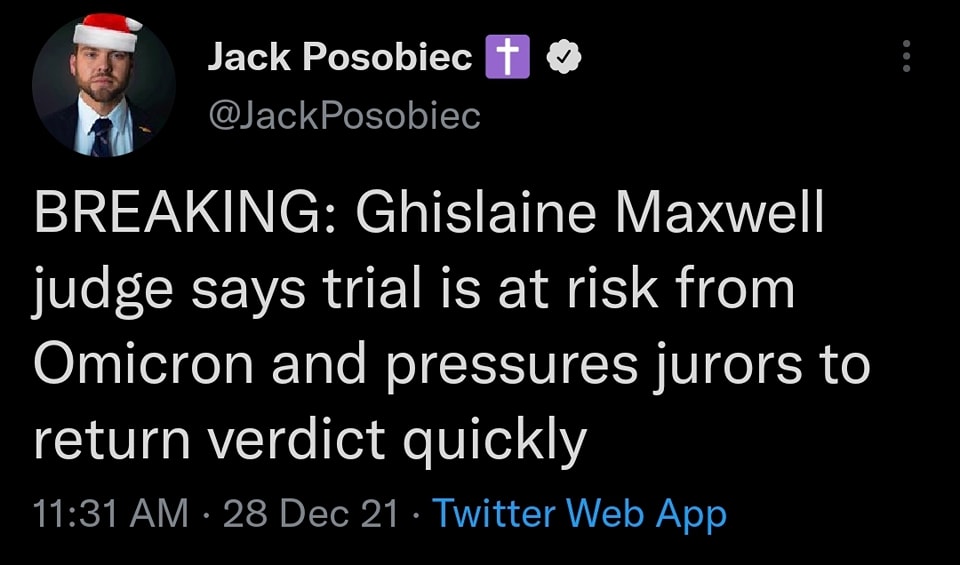
Task: Click the 11:31 AM timestamp
Action: (110, 514)
